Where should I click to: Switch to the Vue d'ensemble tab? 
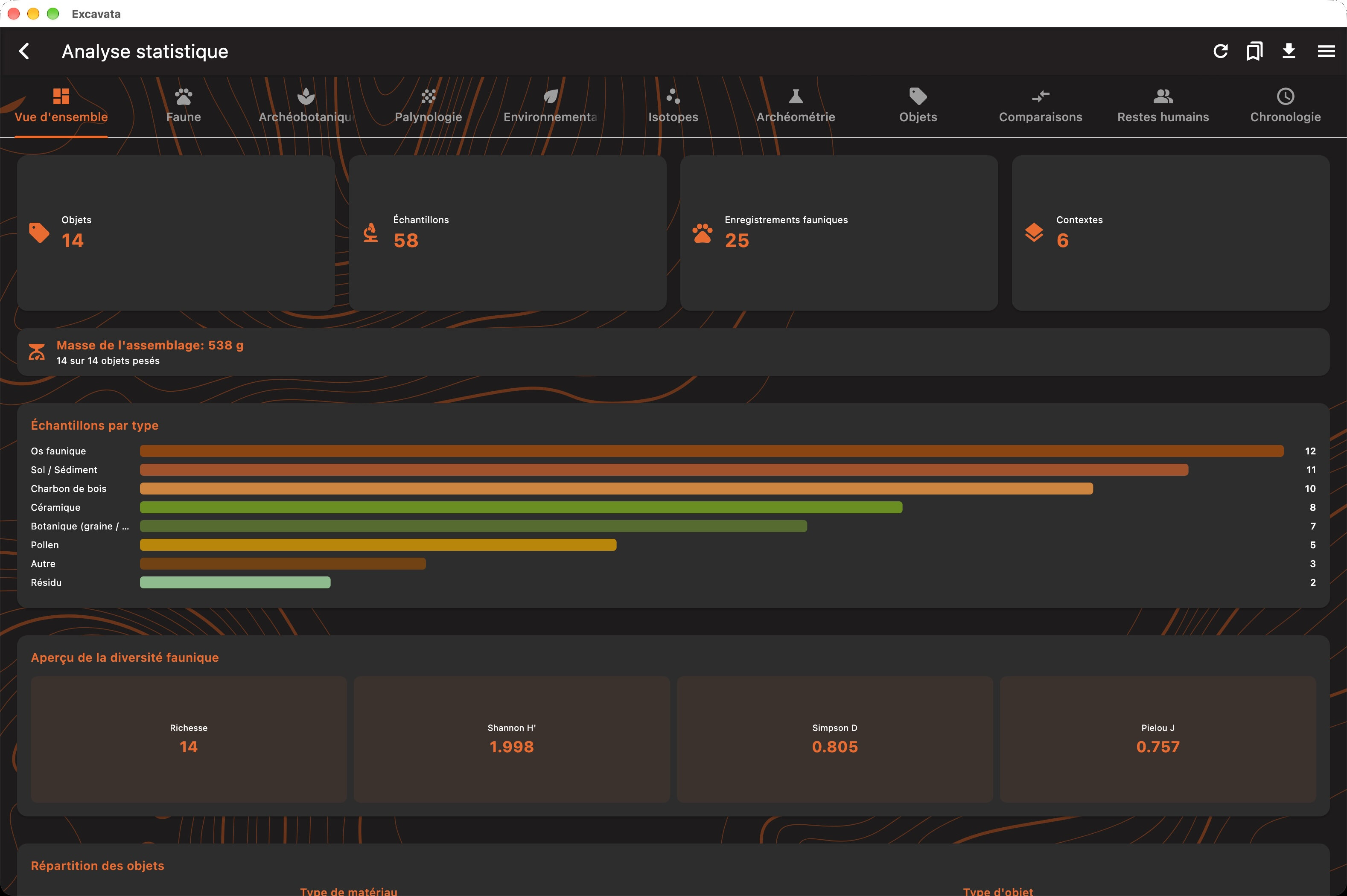pyautogui.click(x=61, y=106)
